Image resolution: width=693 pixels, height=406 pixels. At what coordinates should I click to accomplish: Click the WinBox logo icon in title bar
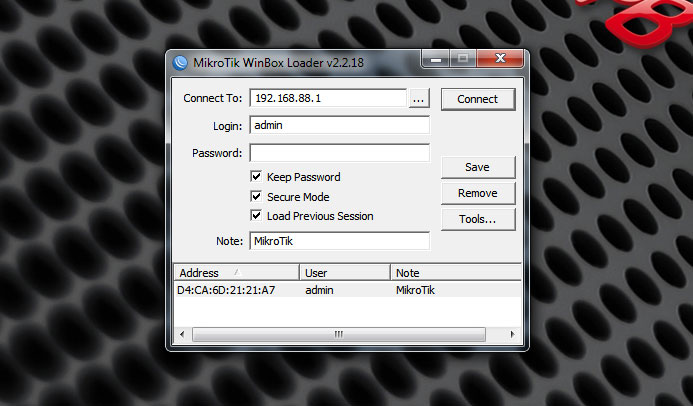181,62
